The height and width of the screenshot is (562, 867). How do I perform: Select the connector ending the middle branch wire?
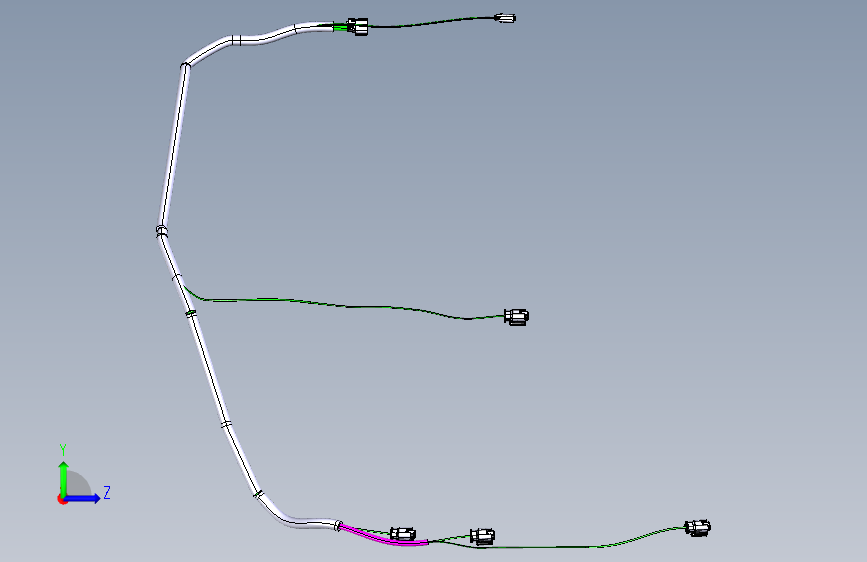[x=516, y=317]
